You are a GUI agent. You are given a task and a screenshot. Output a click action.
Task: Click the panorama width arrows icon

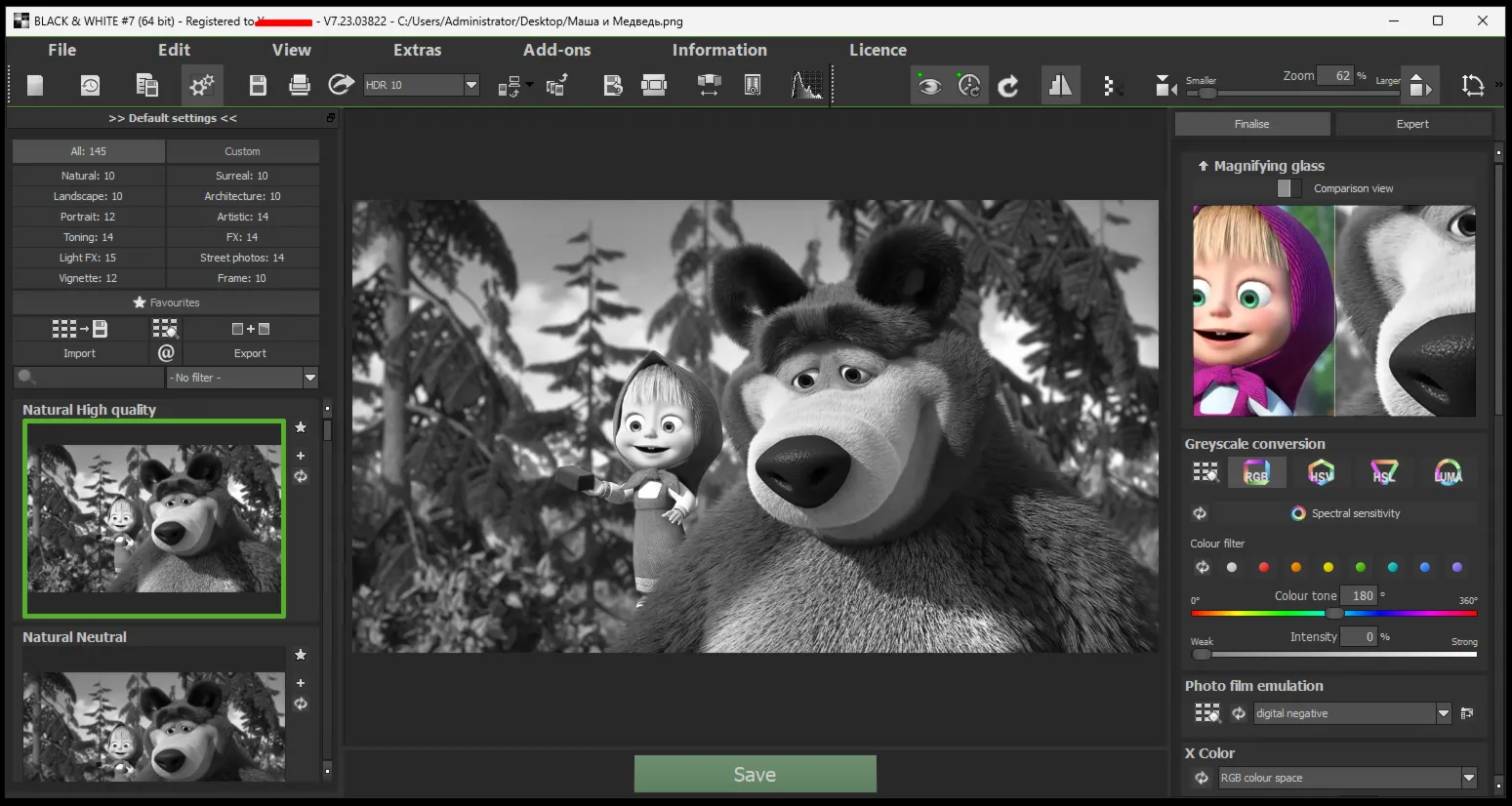pos(709,86)
